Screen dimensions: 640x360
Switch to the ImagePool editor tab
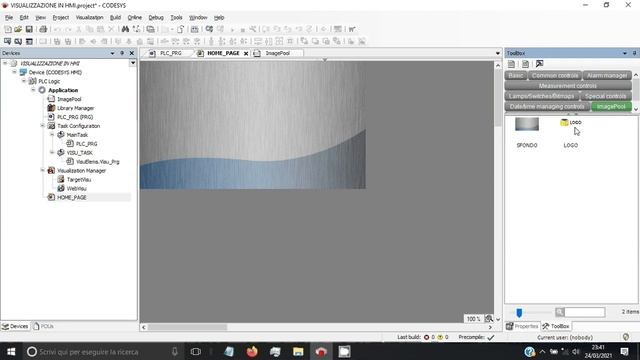[x=278, y=53]
